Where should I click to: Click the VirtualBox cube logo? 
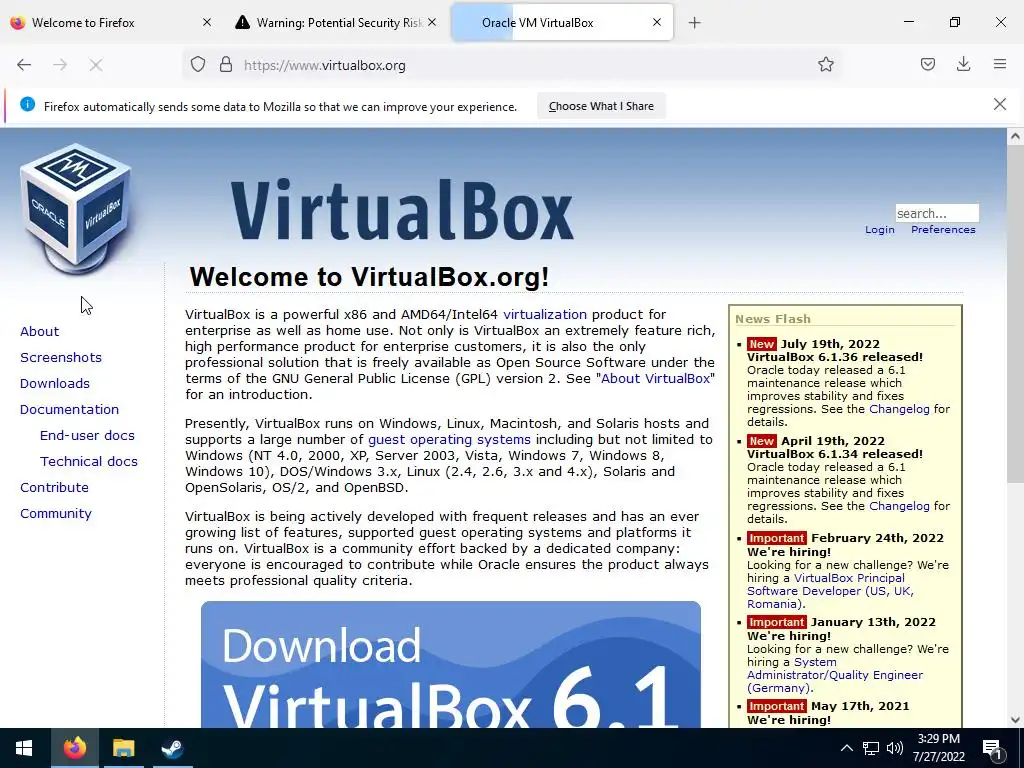76,208
